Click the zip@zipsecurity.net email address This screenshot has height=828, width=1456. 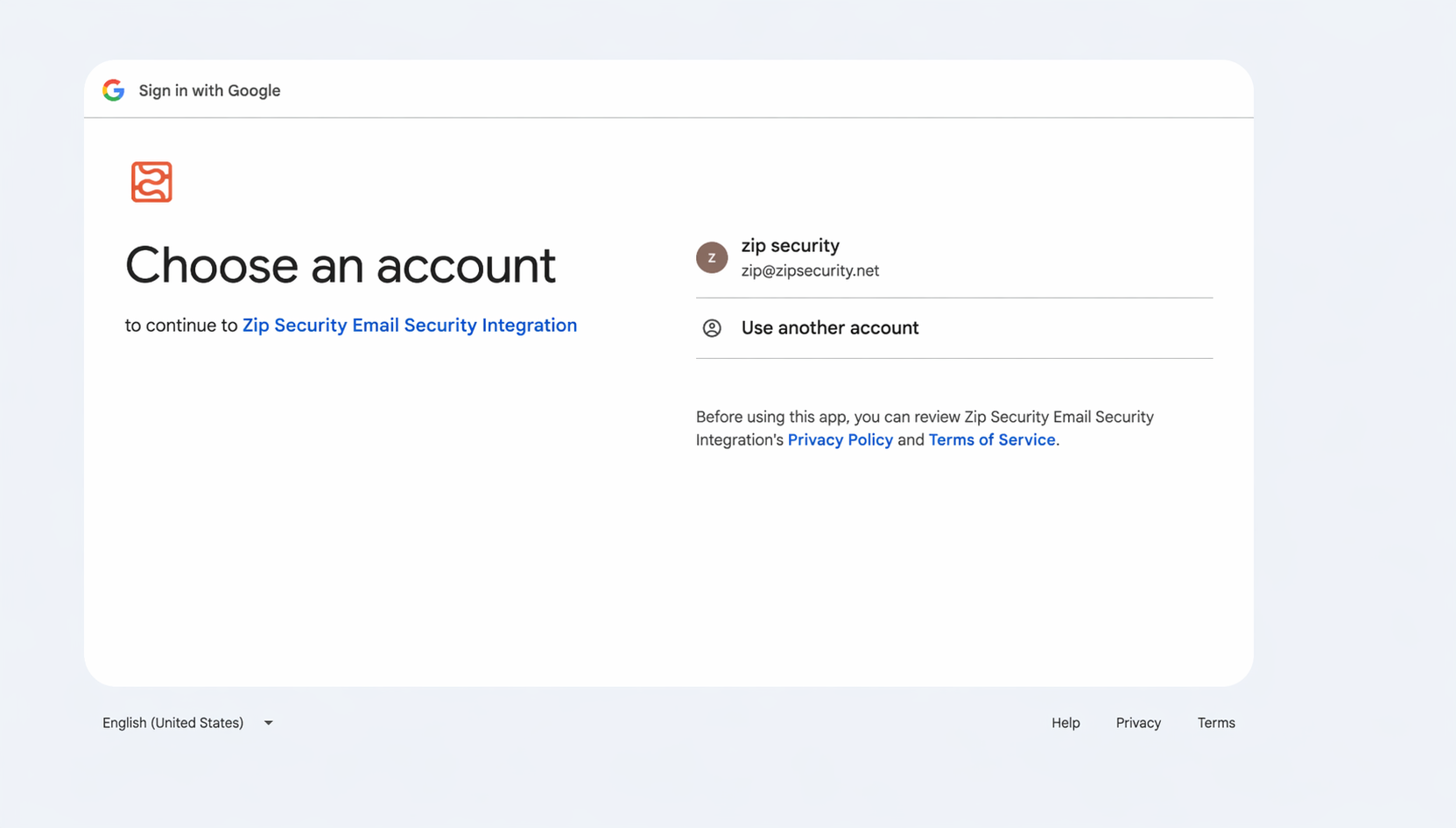tap(810, 271)
